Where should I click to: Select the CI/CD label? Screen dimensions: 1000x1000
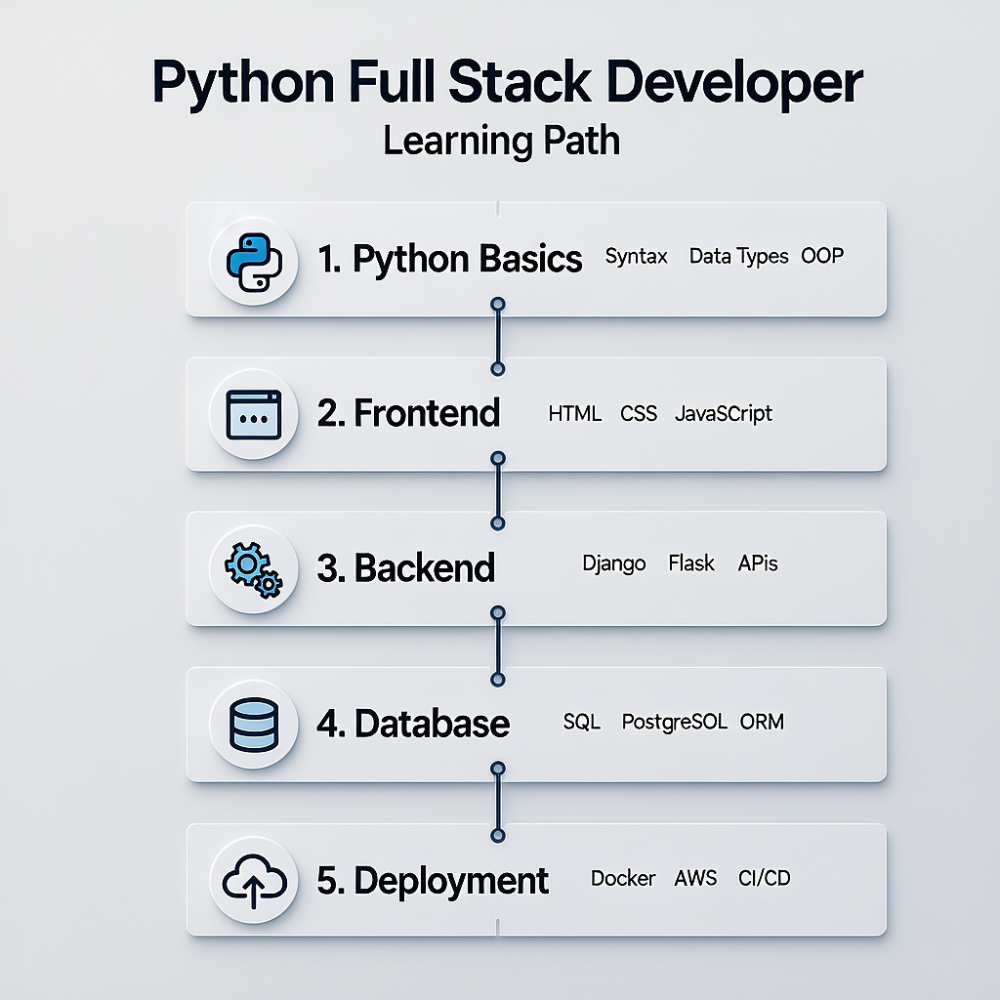click(764, 878)
